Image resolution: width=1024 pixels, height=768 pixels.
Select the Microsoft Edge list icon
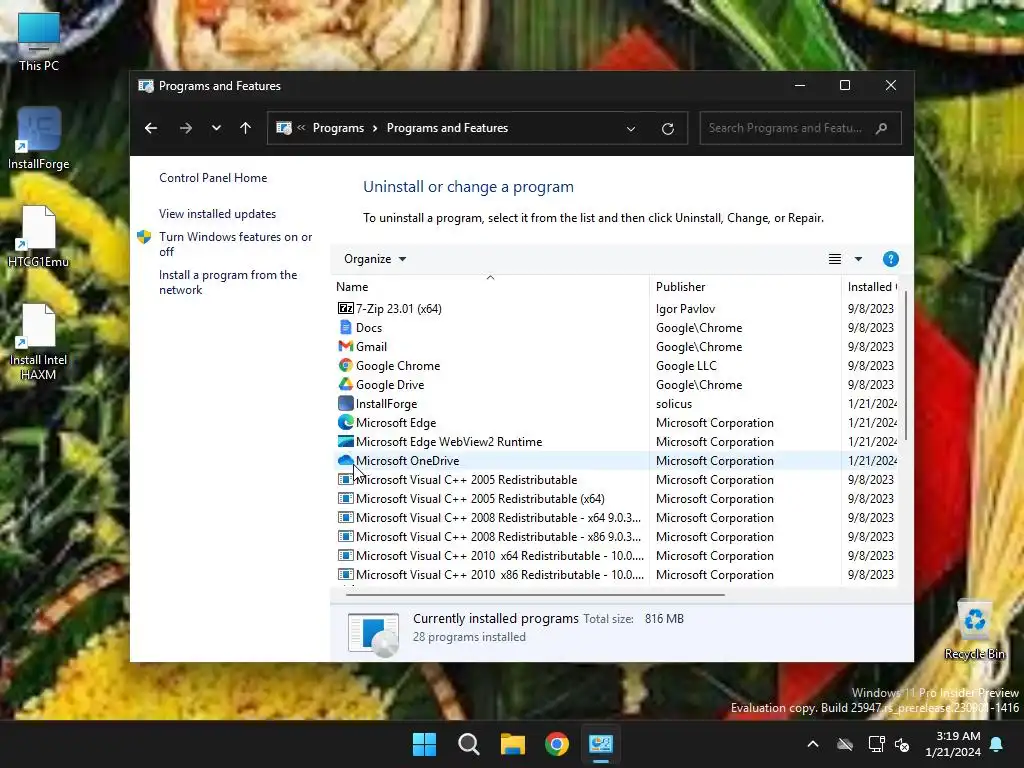tap(345, 422)
